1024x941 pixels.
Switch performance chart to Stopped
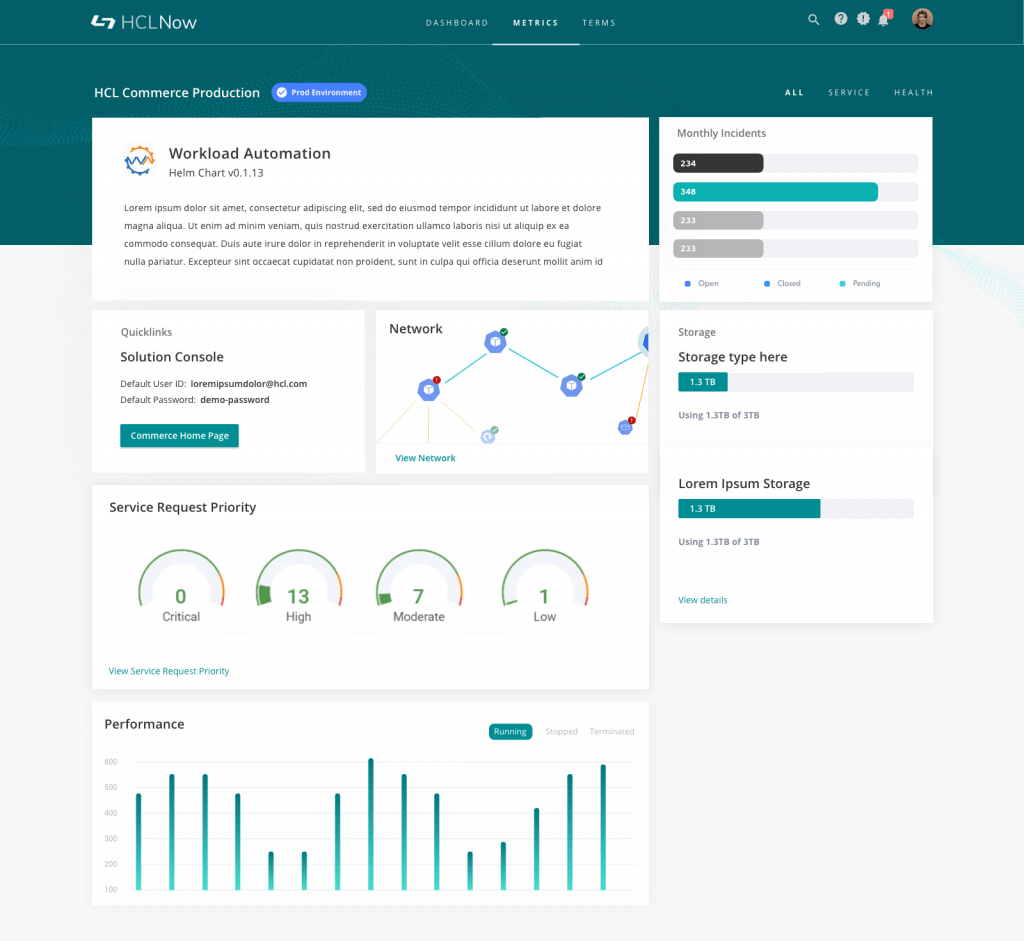(561, 732)
